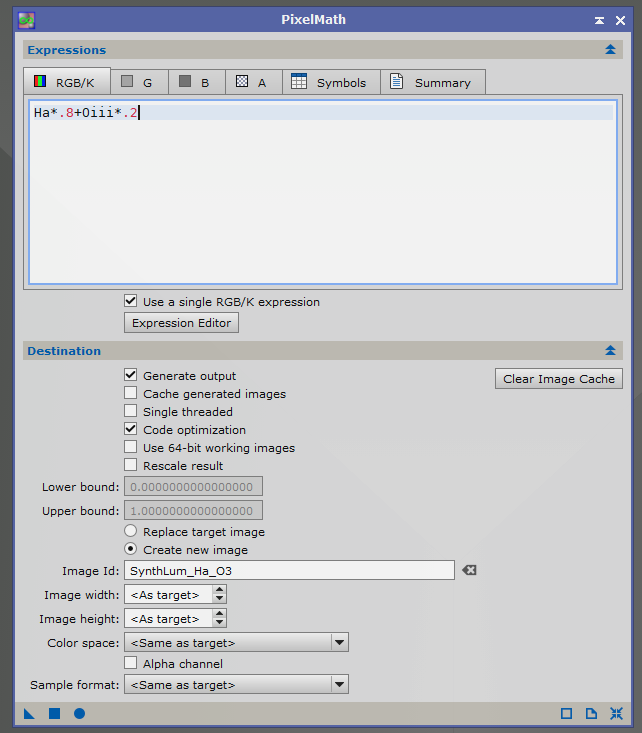Screen dimensions: 642x733
Task: Click the PixelMath window icon in title bar
Action: pos(26,20)
